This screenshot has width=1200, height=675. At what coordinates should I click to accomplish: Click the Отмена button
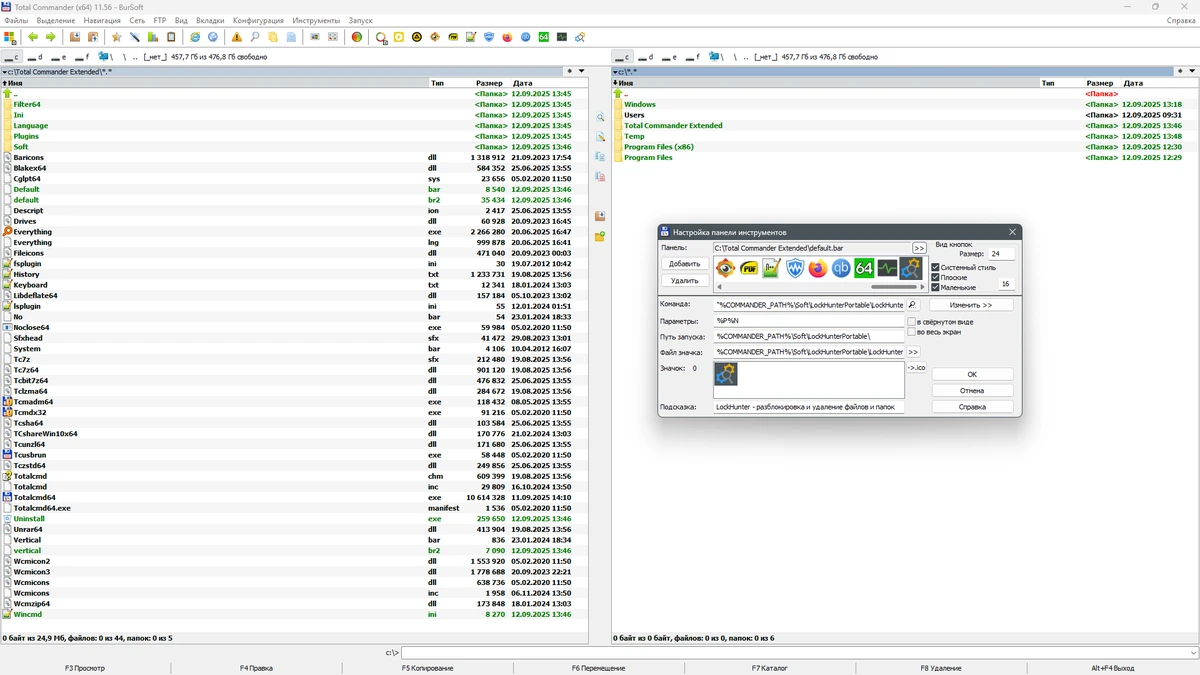(972, 391)
